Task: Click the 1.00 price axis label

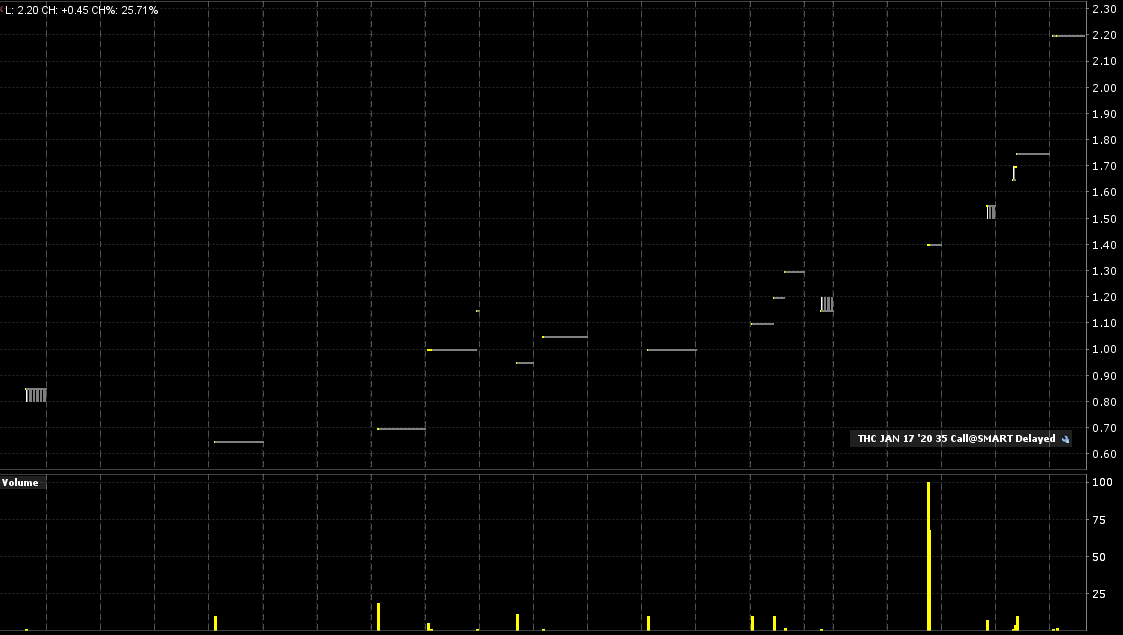Action: pyautogui.click(x=1104, y=349)
